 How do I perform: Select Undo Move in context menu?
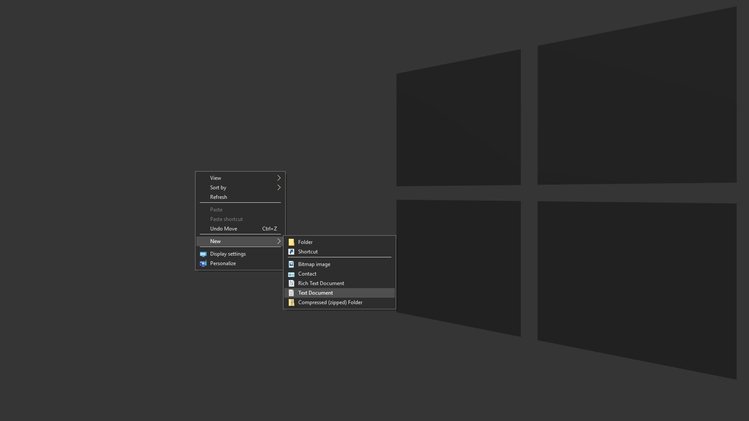coord(240,229)
